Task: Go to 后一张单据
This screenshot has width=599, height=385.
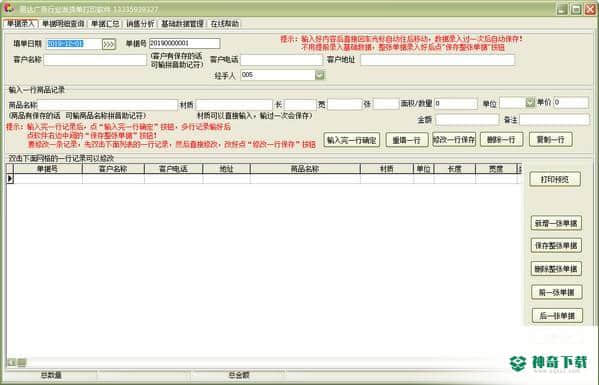Action: pyautogui.click(x=557, y=316)
